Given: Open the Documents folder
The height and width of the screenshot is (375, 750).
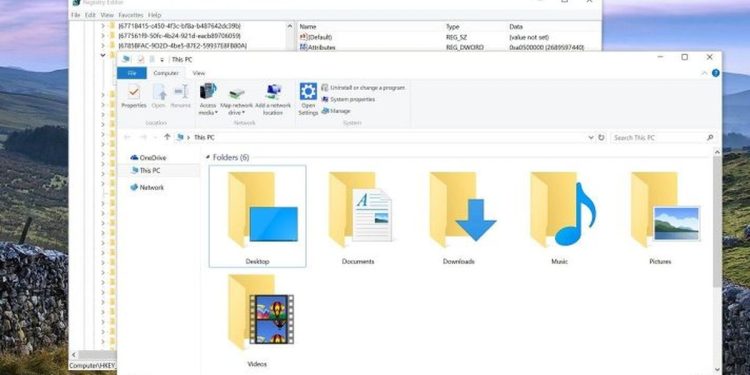Looking at the screenshot, I should pos(358,217).
